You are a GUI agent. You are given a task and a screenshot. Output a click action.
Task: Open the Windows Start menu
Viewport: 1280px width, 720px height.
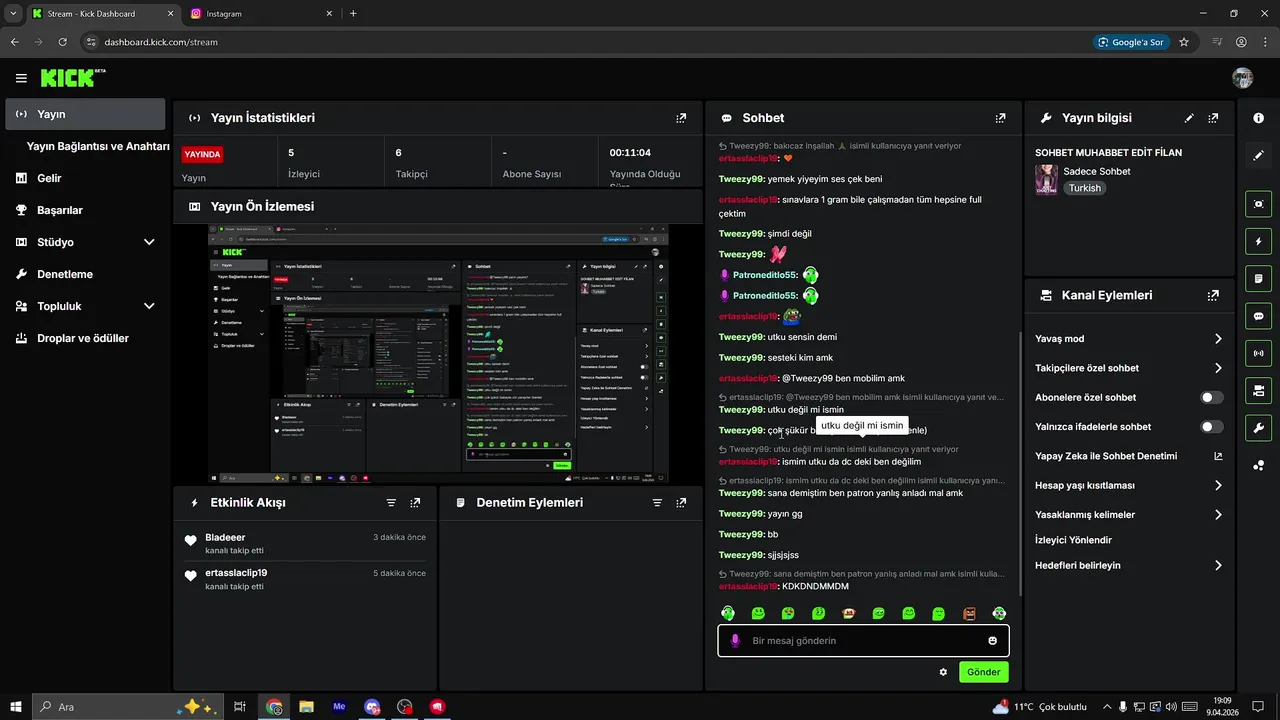16,707
